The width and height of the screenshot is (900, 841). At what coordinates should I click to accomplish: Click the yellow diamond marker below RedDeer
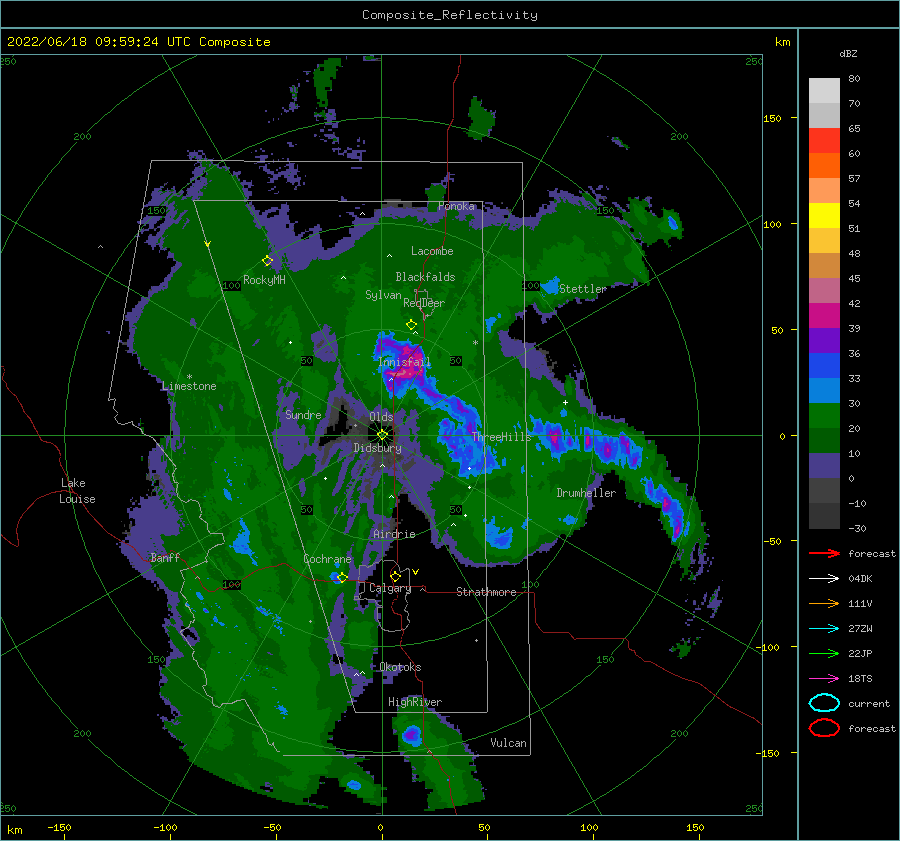(x=412, y=325)
